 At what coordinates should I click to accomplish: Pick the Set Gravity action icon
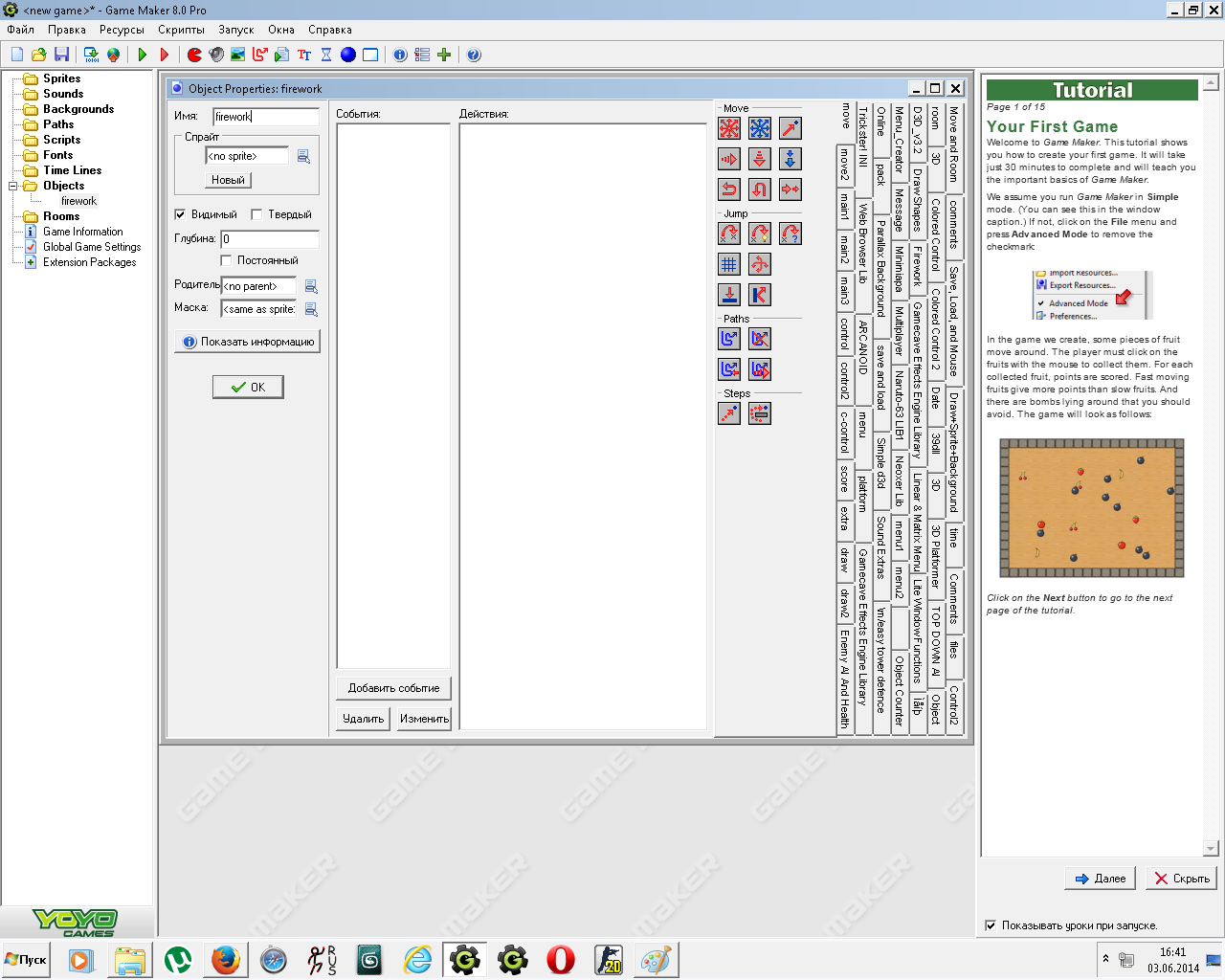tap(791, 159)
